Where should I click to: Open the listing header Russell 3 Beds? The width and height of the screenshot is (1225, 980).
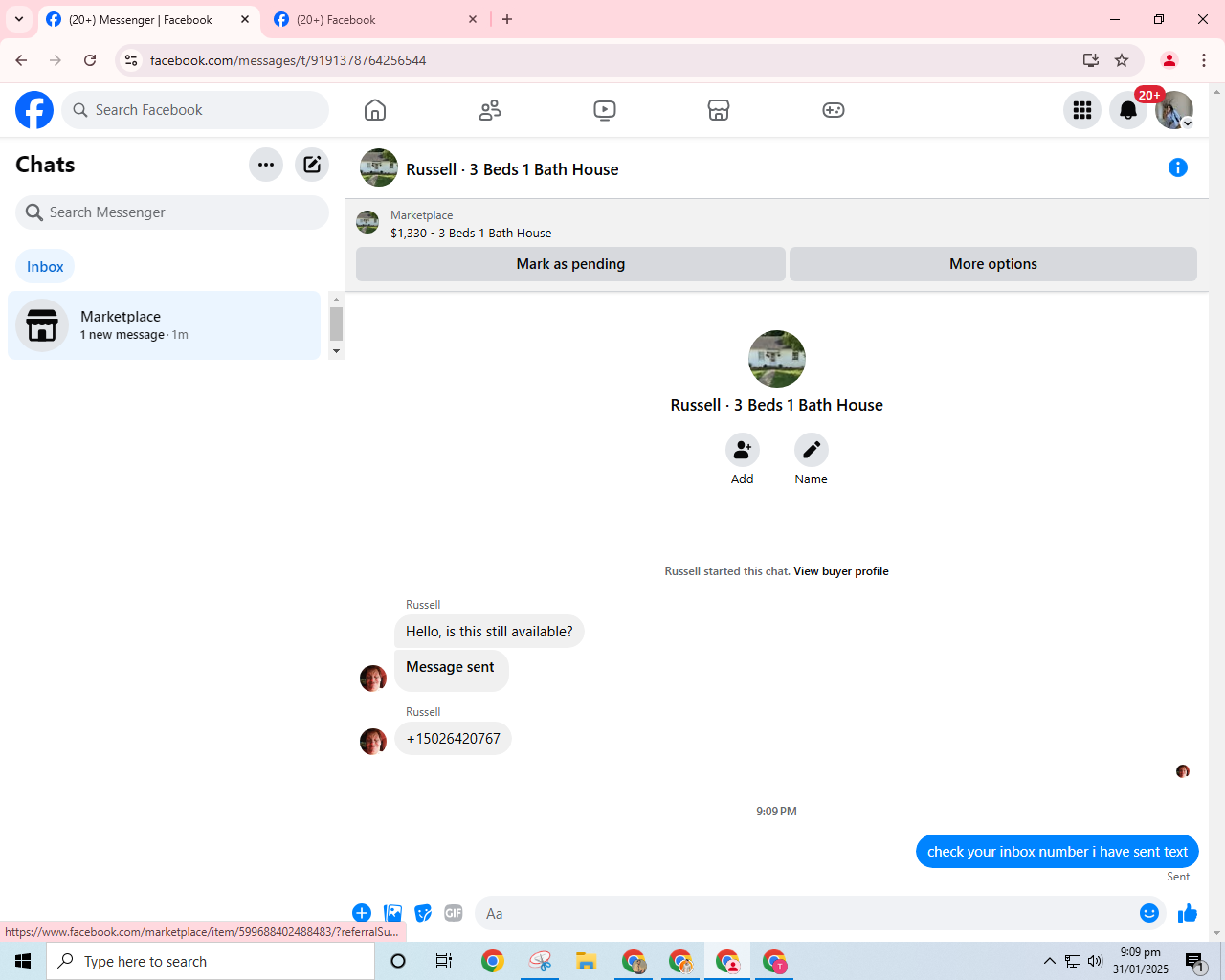pos(512,169)
